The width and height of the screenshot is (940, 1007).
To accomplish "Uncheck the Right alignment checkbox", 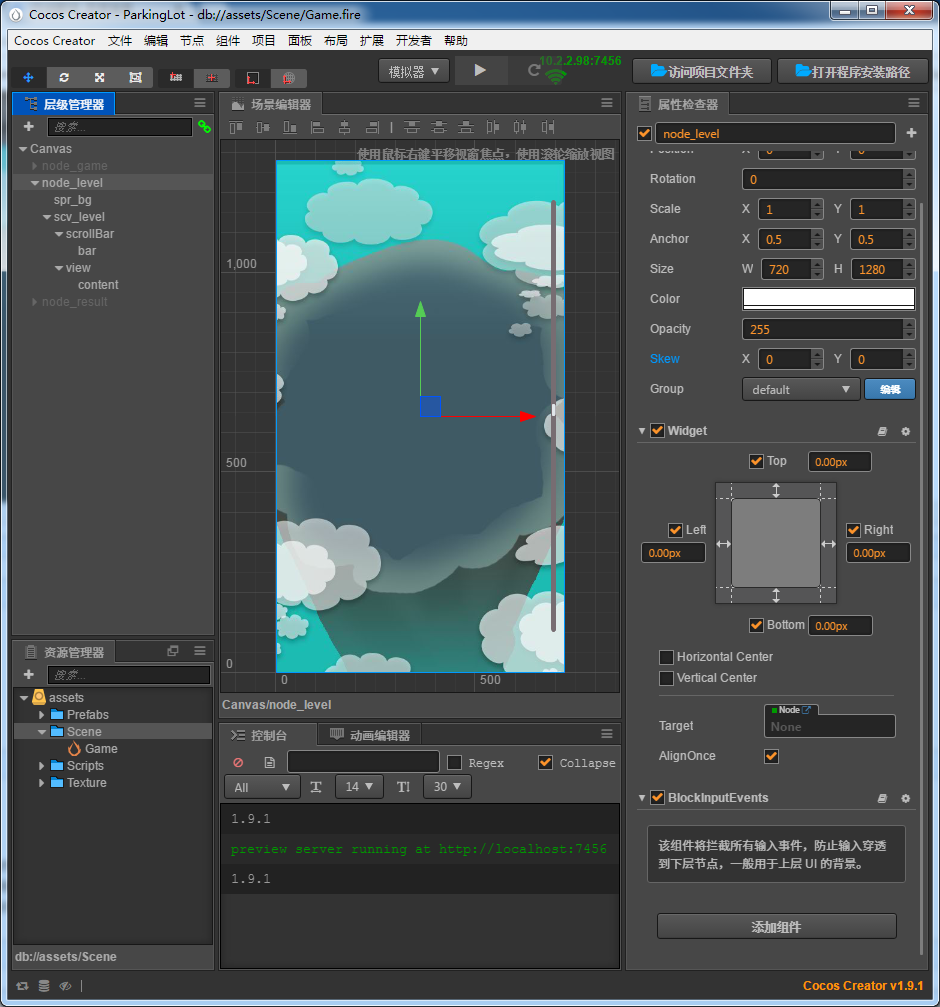I will 853,530.
